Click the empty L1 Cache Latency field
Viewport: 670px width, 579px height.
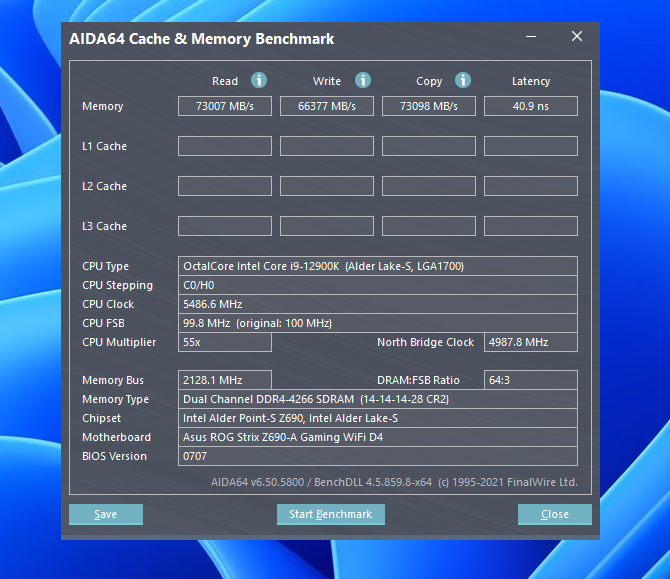click(531, 146)
